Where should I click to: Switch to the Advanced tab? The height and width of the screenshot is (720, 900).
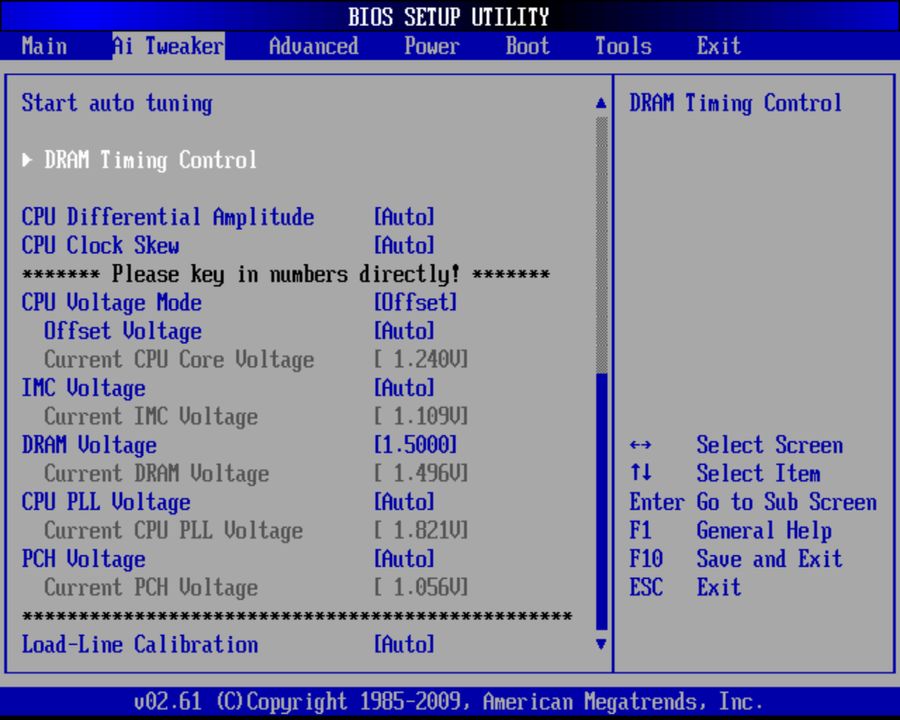point(313,46)
